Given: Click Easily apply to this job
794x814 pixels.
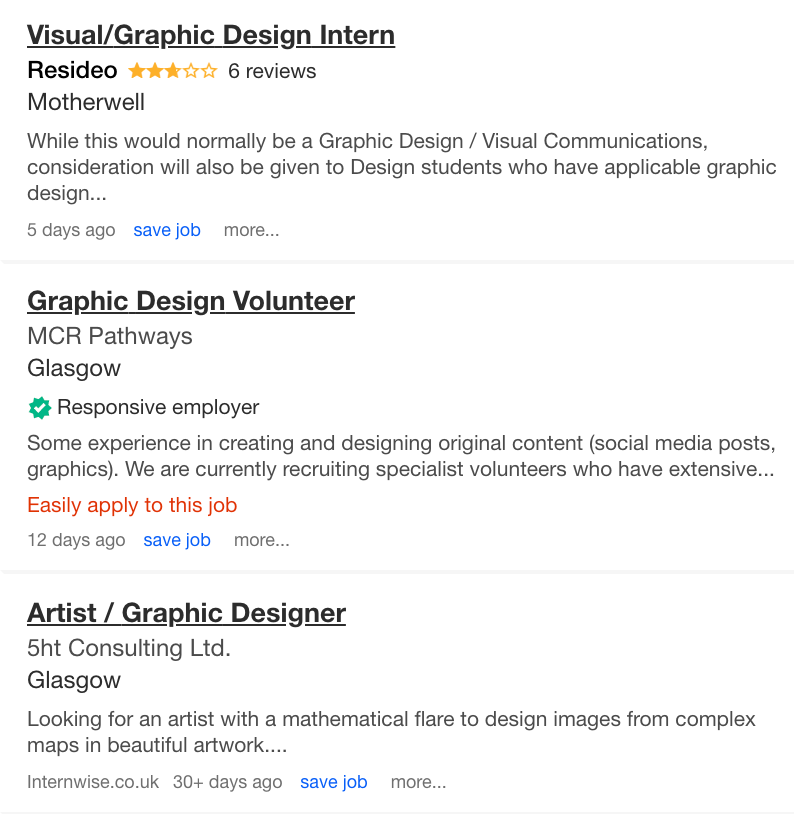Looking at the screenshot, I should click(x=131, y=505).
